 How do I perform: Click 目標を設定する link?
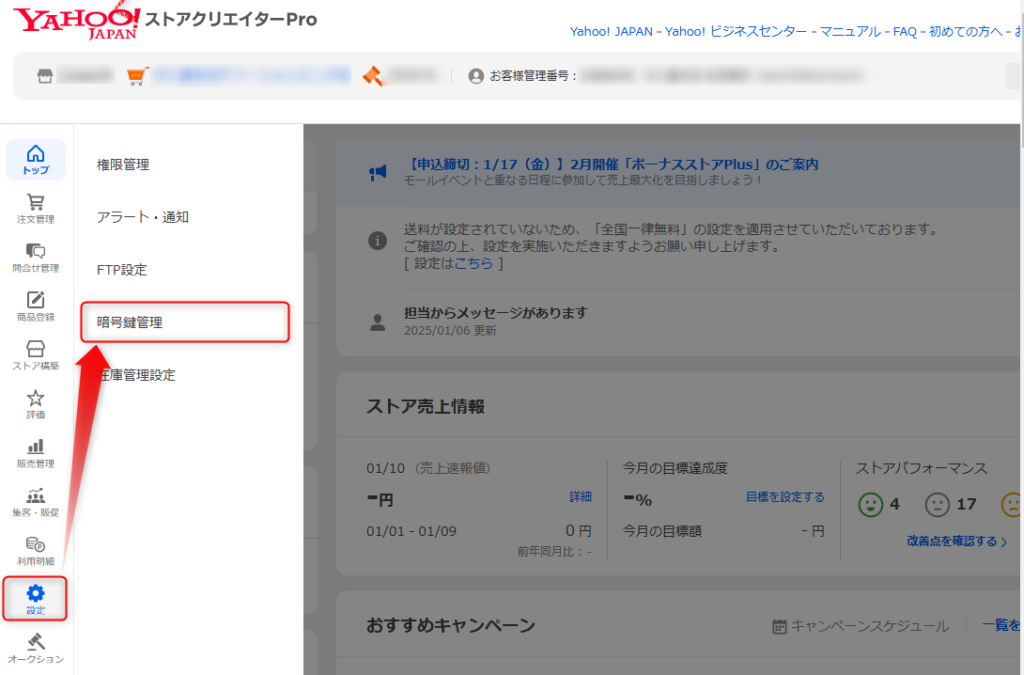coord(785,497)
